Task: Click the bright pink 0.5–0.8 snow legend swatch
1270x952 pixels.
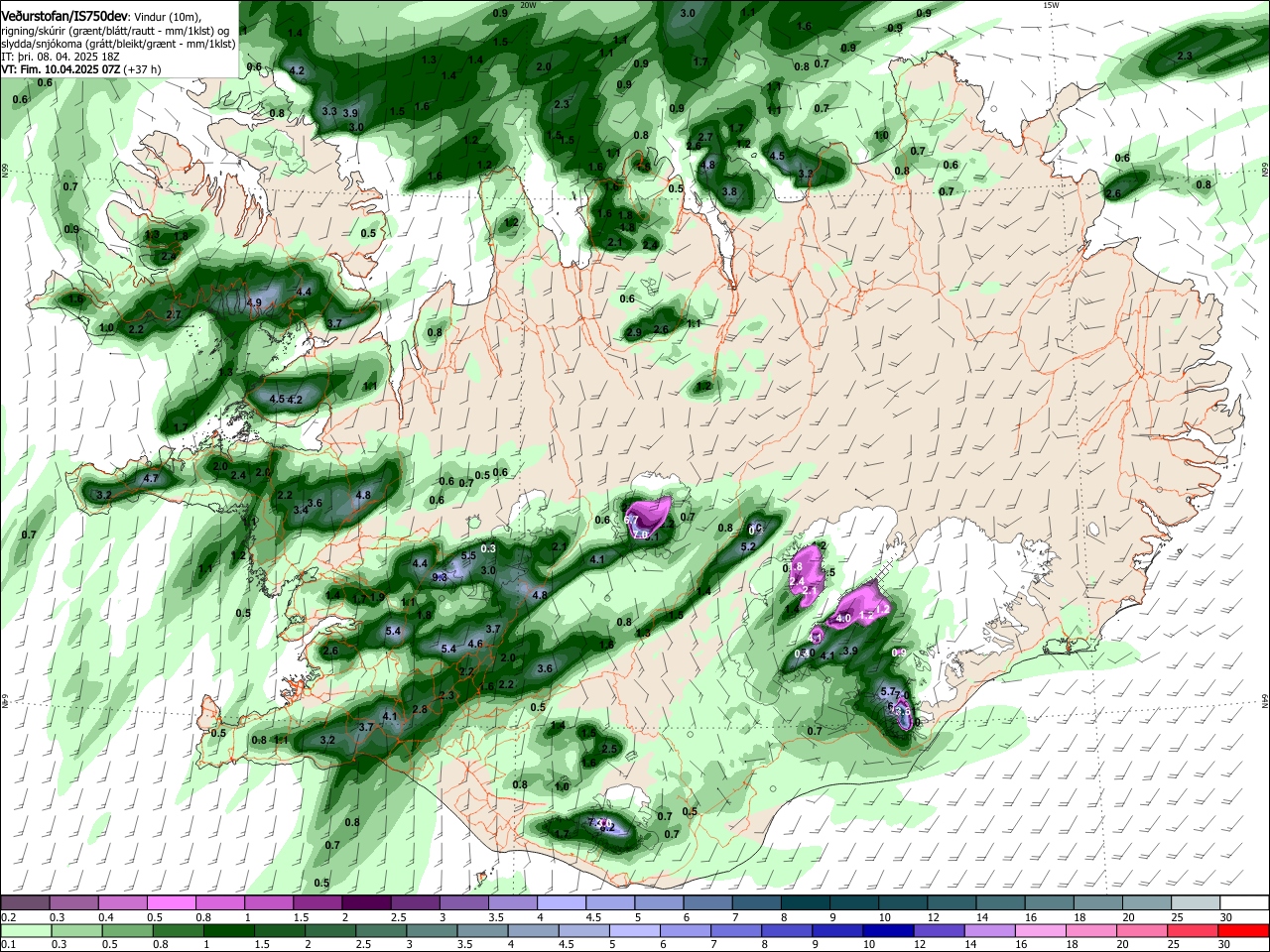Action: pos(171,903)
